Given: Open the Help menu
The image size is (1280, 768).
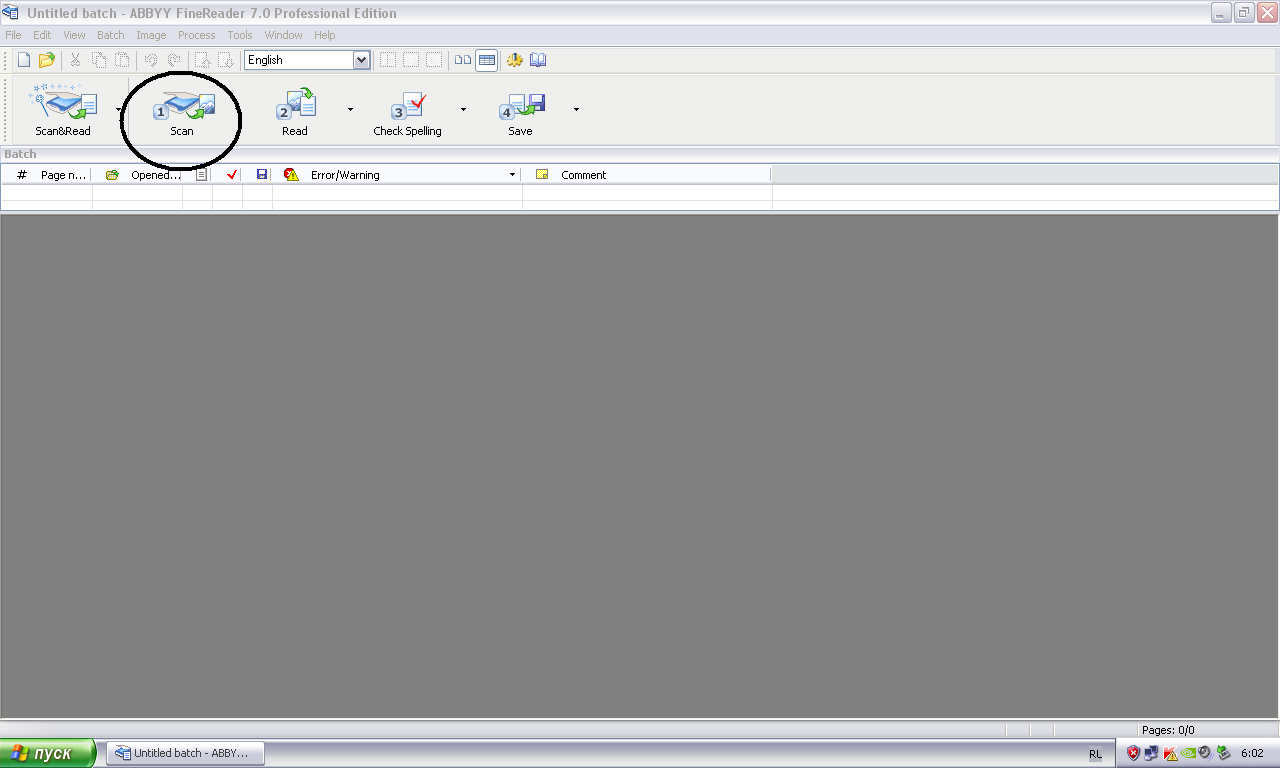Looking at the screenshot, I should tap(325, 35).
